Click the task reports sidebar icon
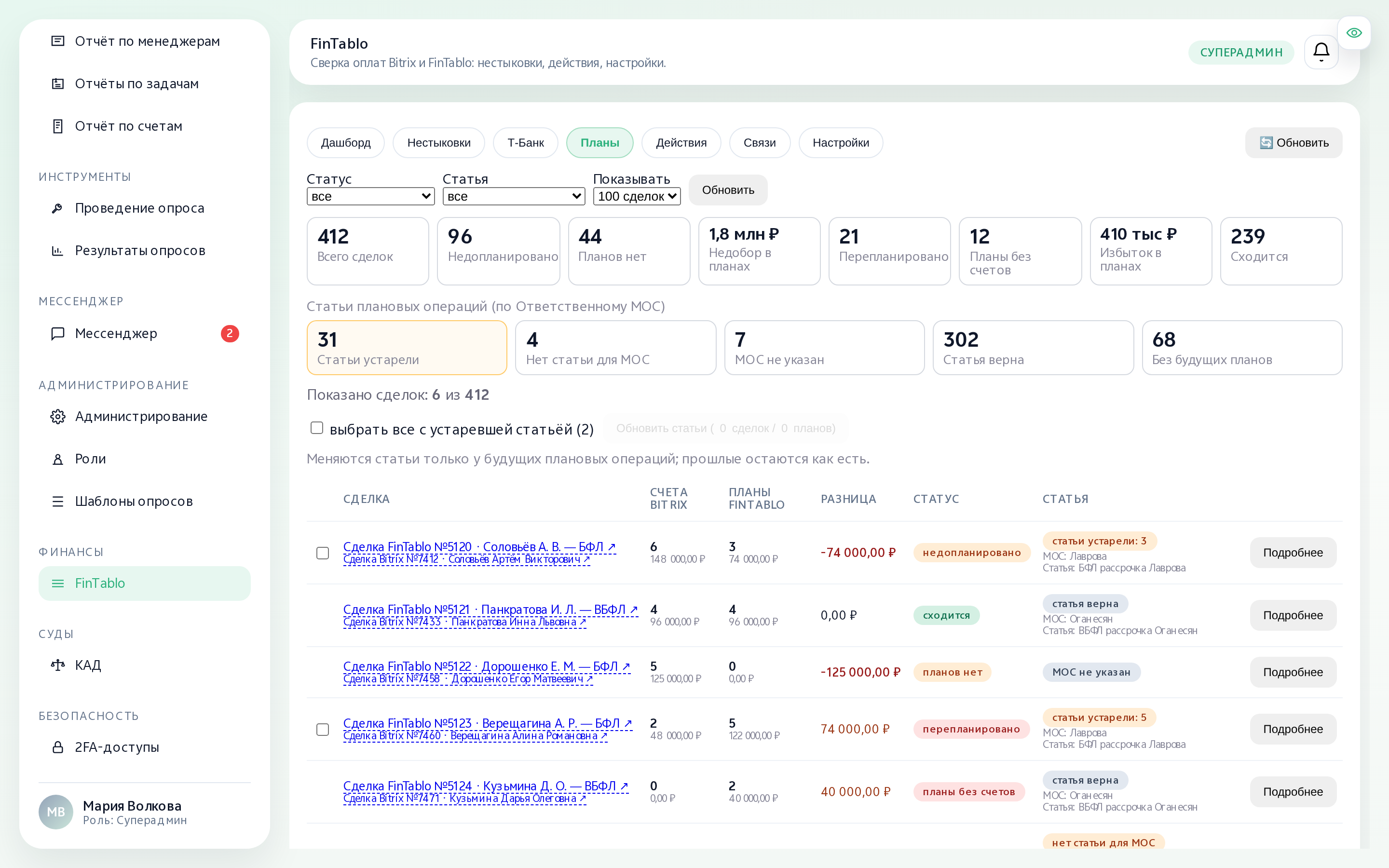 (57, 83)
